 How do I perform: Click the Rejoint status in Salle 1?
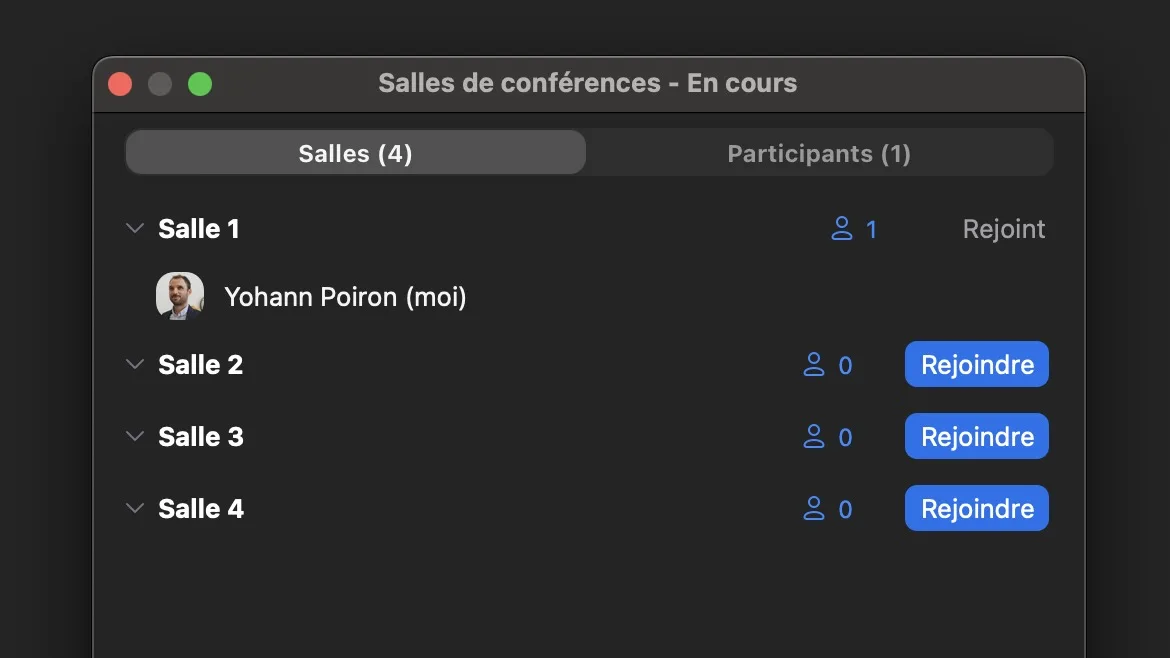point(1004,229)
